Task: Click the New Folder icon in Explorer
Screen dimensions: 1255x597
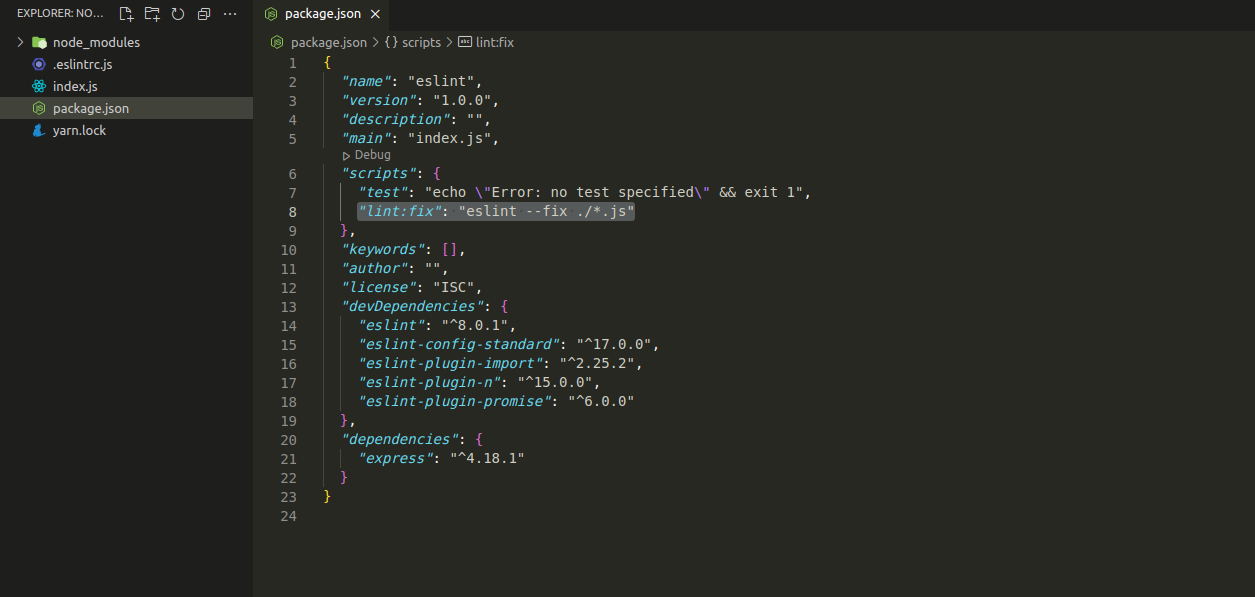Action: click(152, 14)
